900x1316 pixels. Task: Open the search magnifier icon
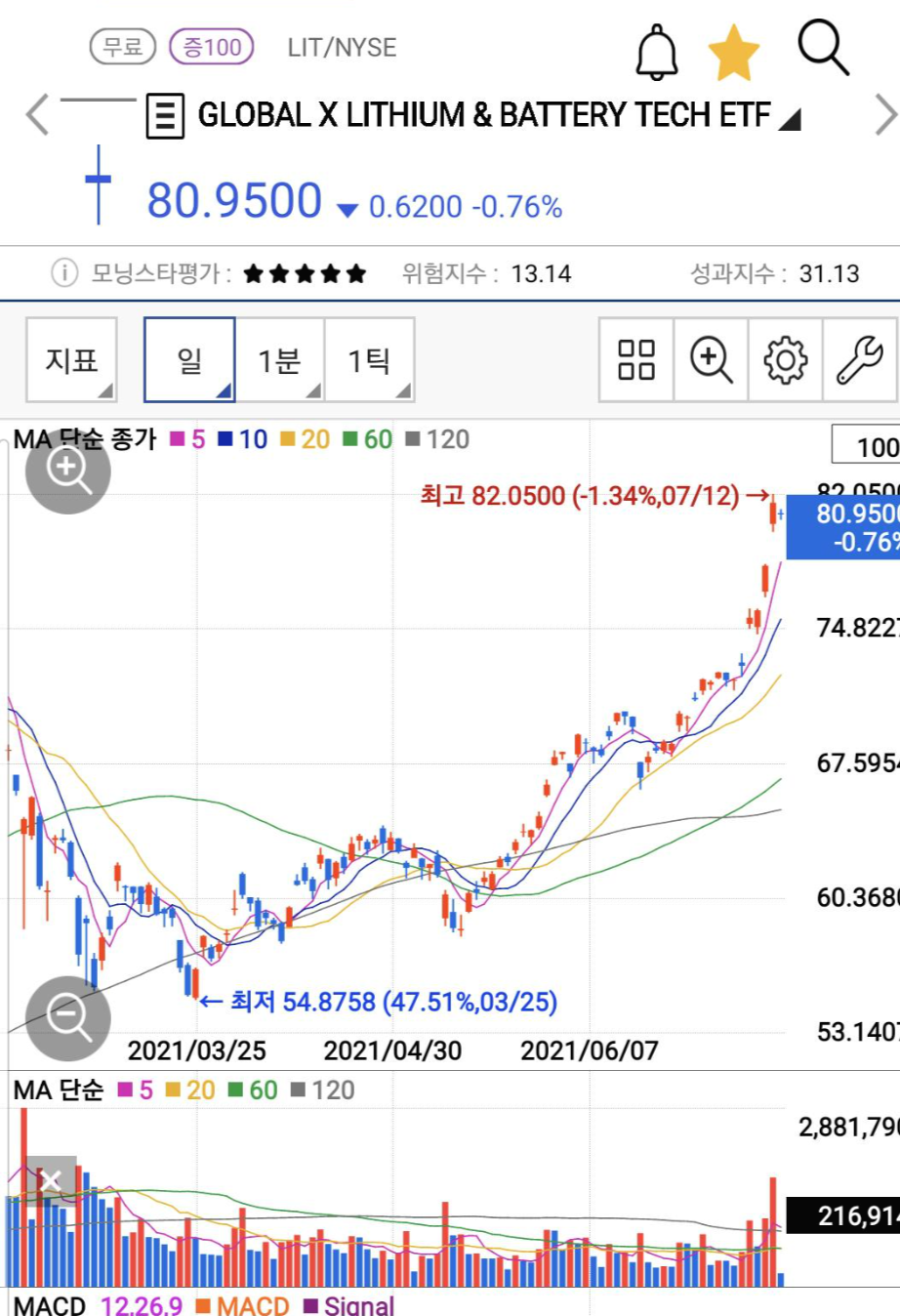pyautogui.click(x=823, y=48)
